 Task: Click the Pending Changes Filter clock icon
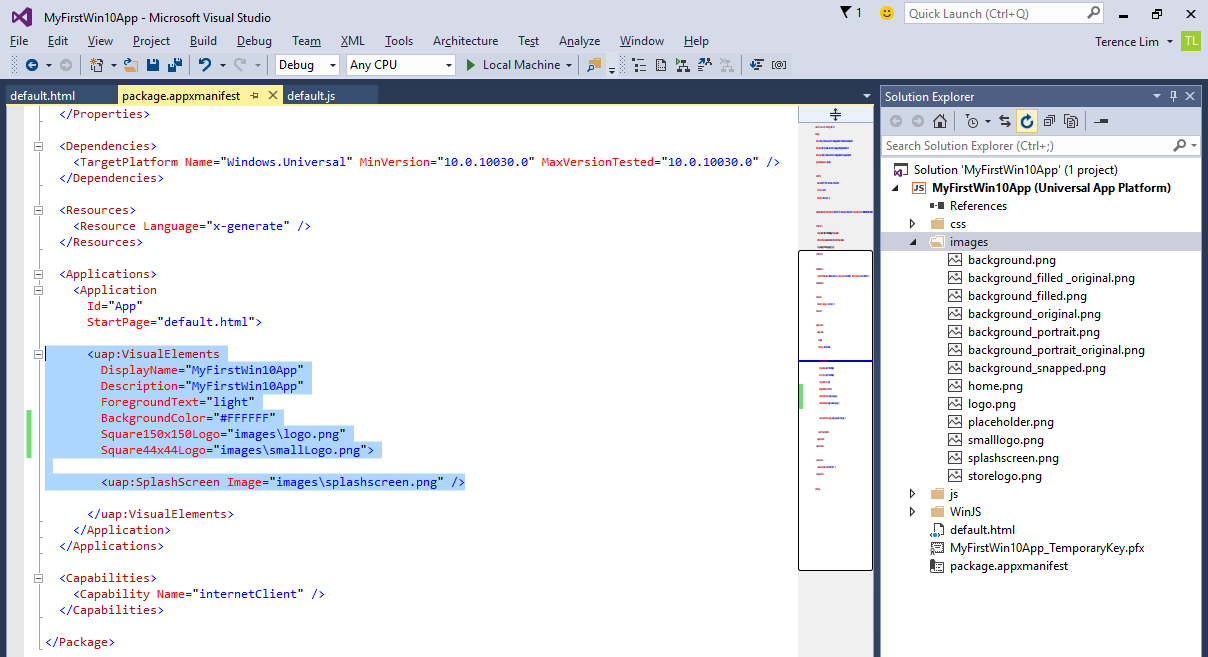(x=971, y=121)
